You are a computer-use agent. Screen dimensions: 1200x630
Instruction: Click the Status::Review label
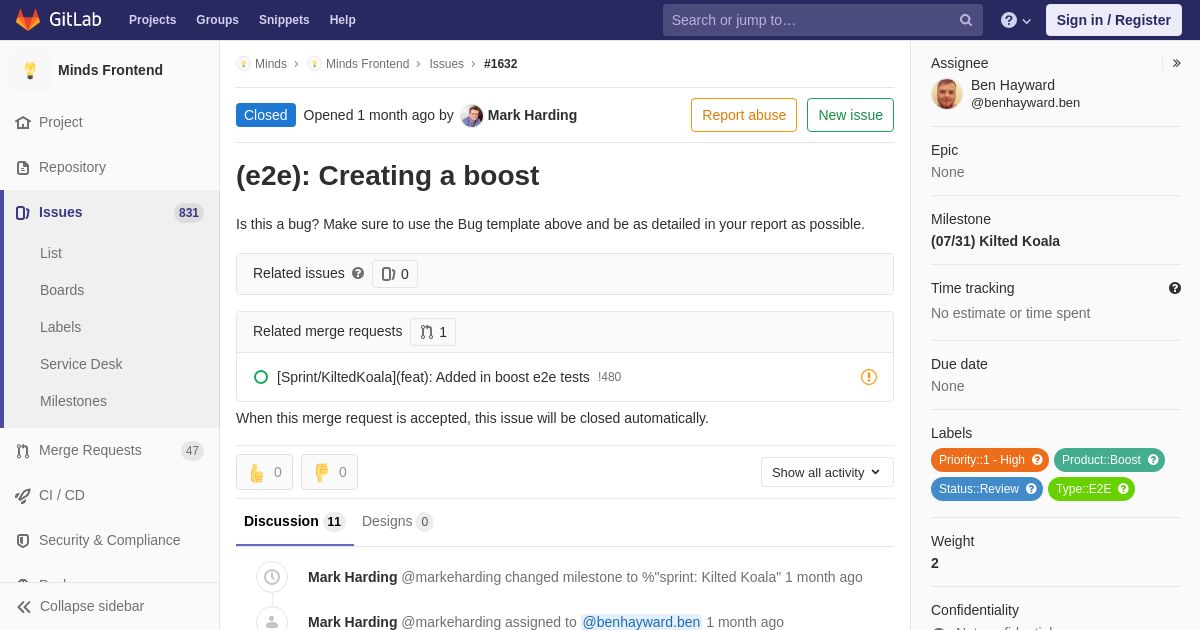987,489
